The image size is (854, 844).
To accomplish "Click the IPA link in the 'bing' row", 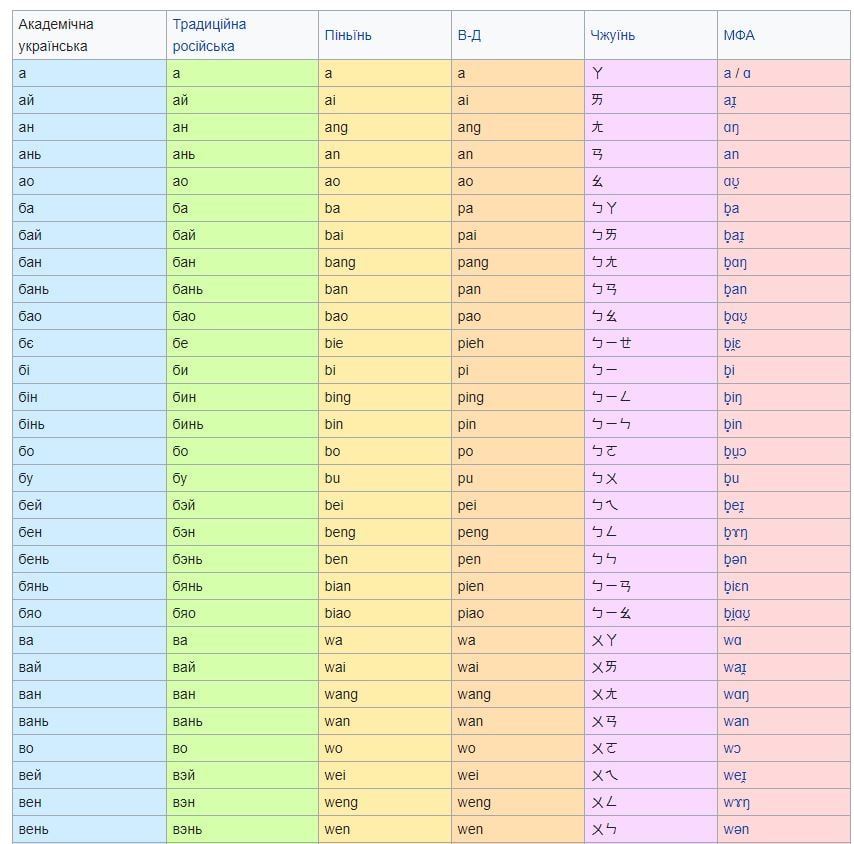I will pos(733,397).
